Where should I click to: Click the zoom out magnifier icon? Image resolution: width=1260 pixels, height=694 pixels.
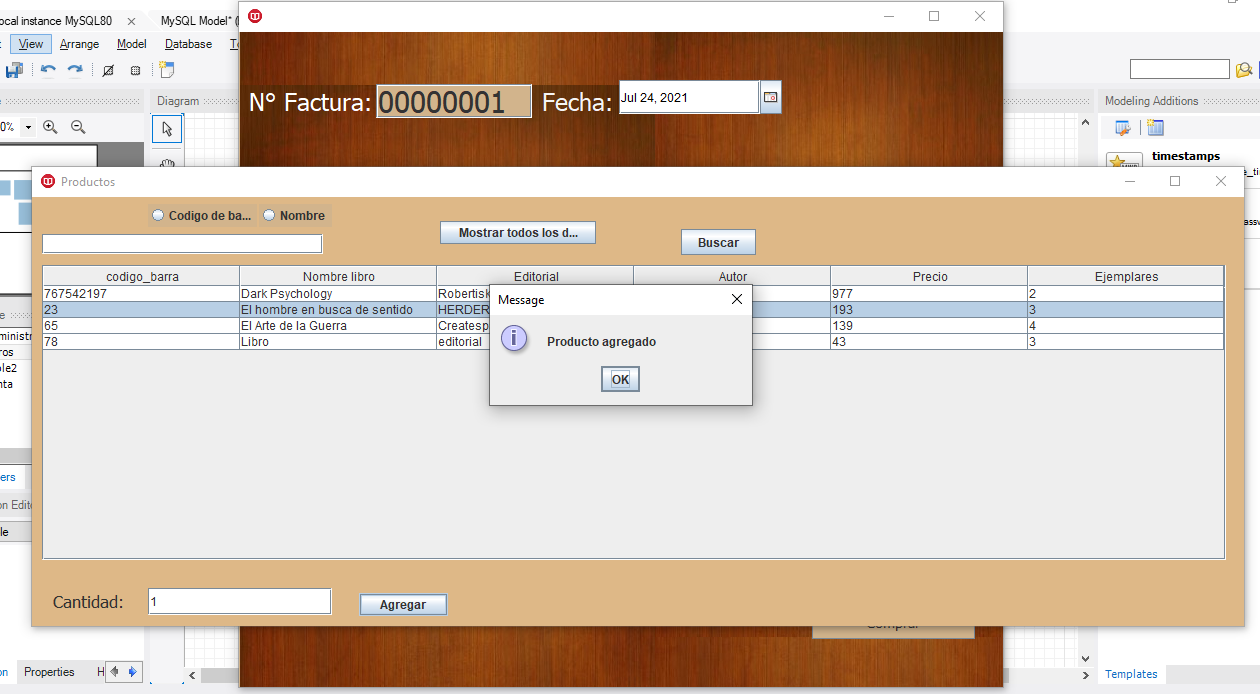[x=78, y=127]
